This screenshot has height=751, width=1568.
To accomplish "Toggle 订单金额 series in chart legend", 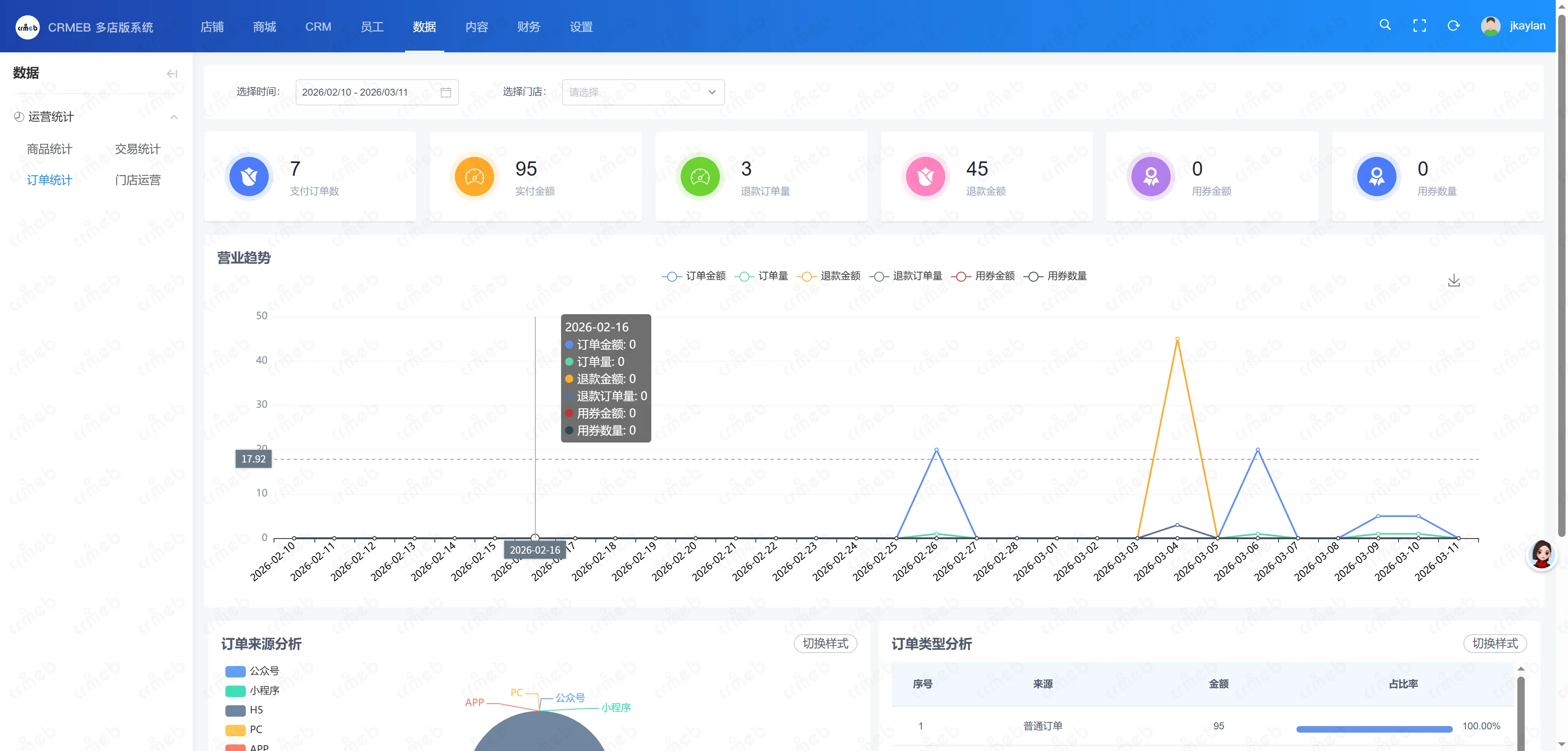I will pyautogui.click(x=694, y=276).
